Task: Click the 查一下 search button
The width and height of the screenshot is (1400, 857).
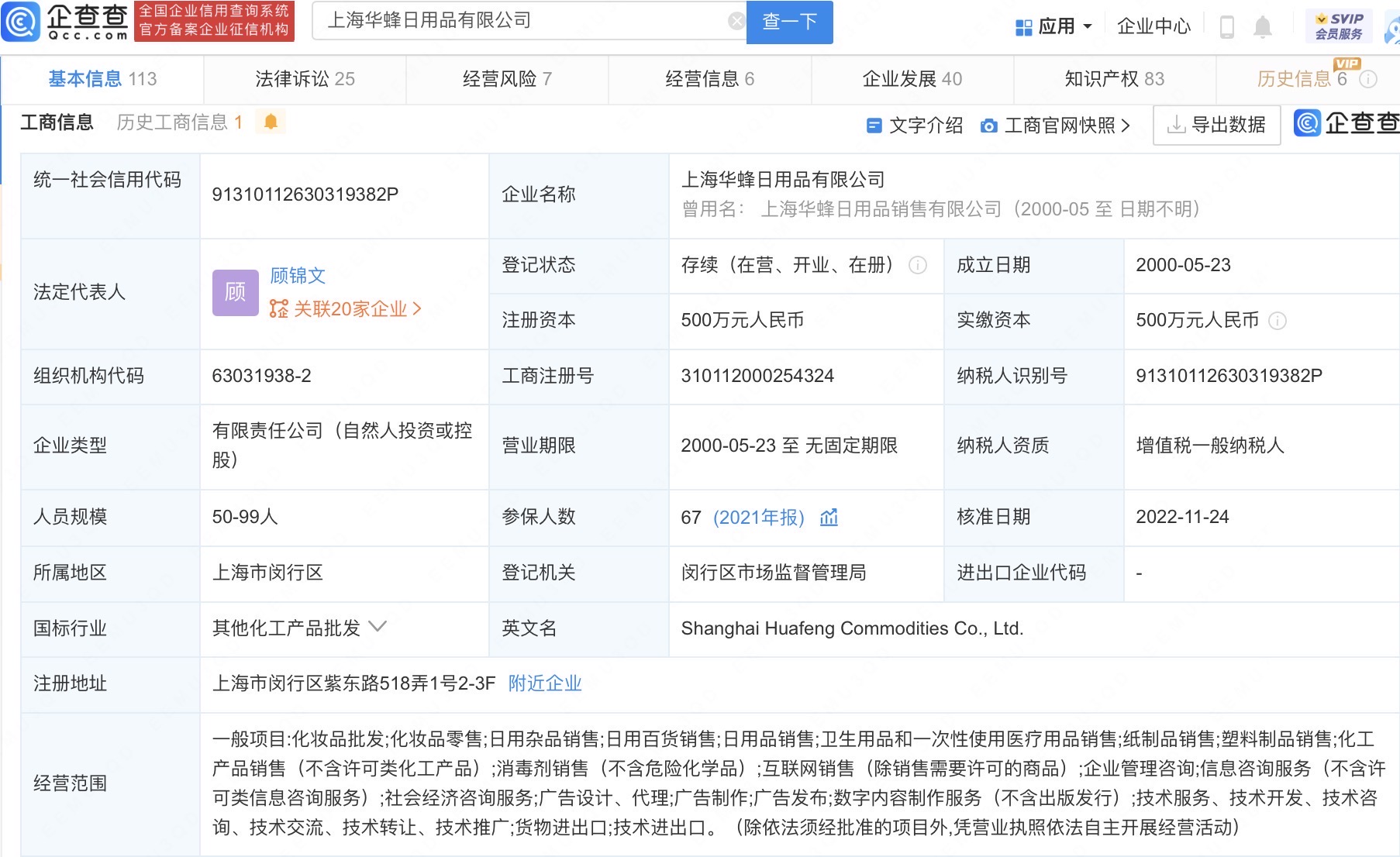Action: [x=789, y=22]
